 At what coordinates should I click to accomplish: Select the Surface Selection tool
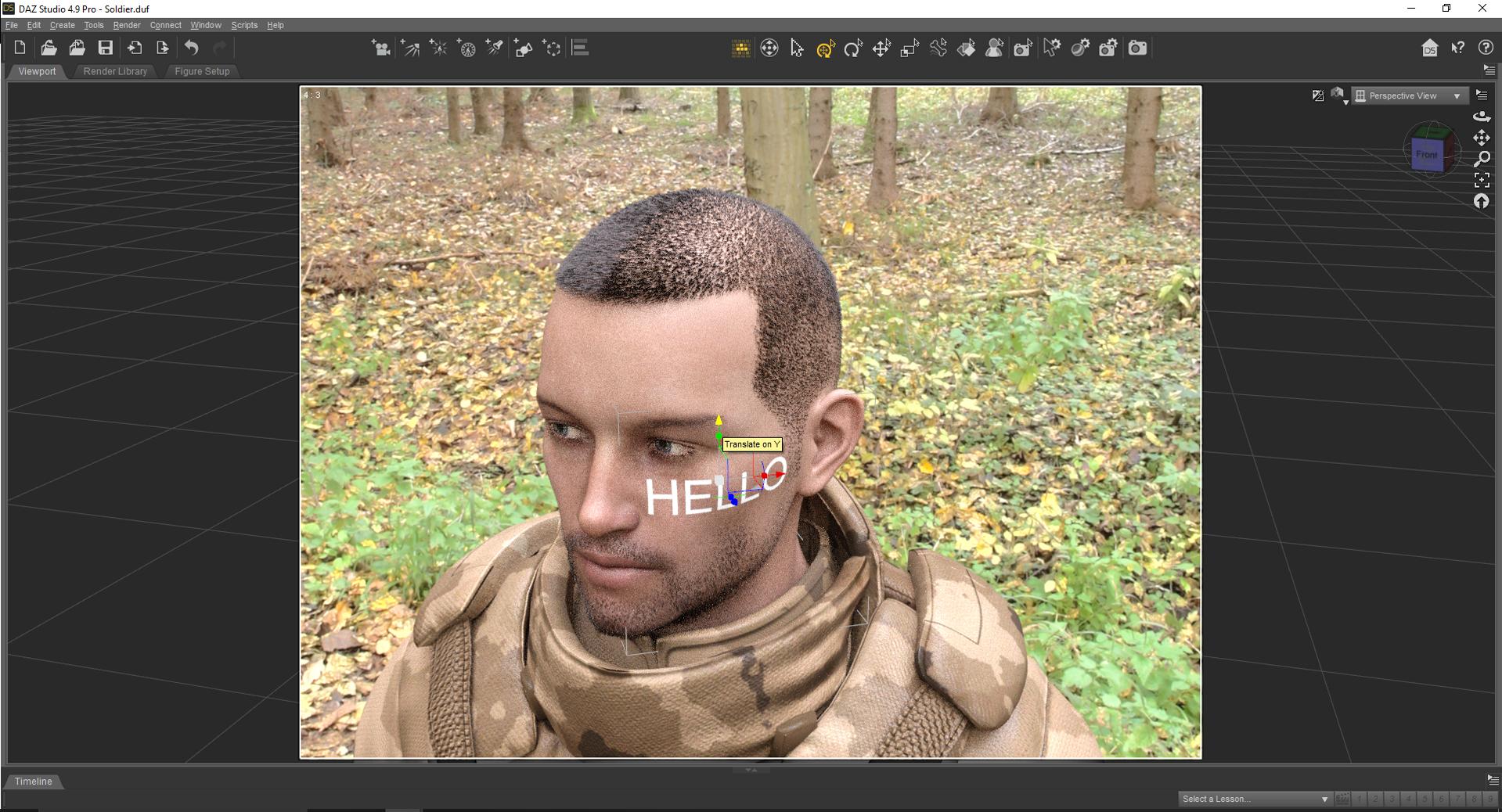[967, 49]
